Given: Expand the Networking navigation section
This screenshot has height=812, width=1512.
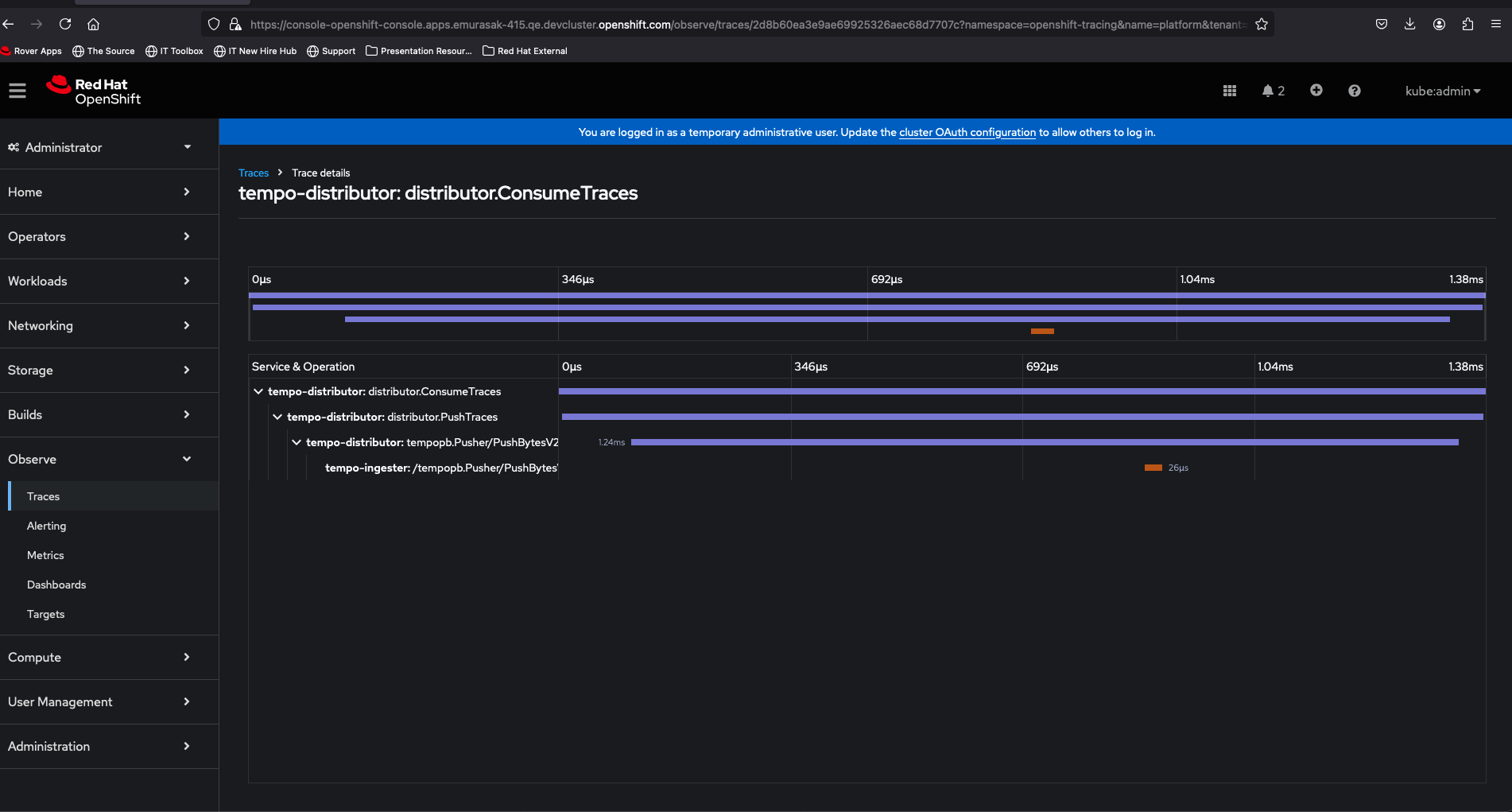Looking at the screenshot, I should click(x=109, y=325).
